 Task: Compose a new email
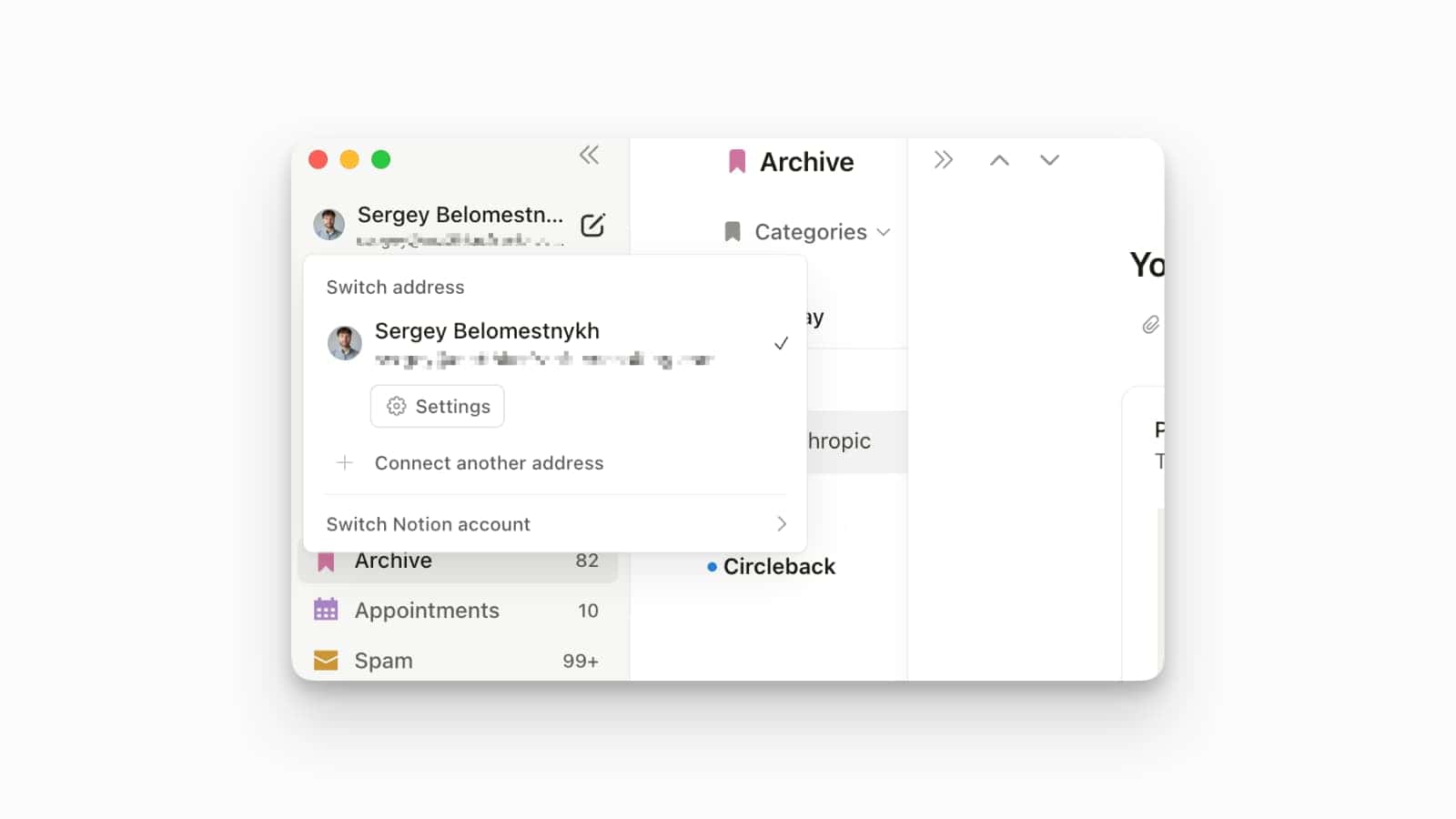pos(592,224)
